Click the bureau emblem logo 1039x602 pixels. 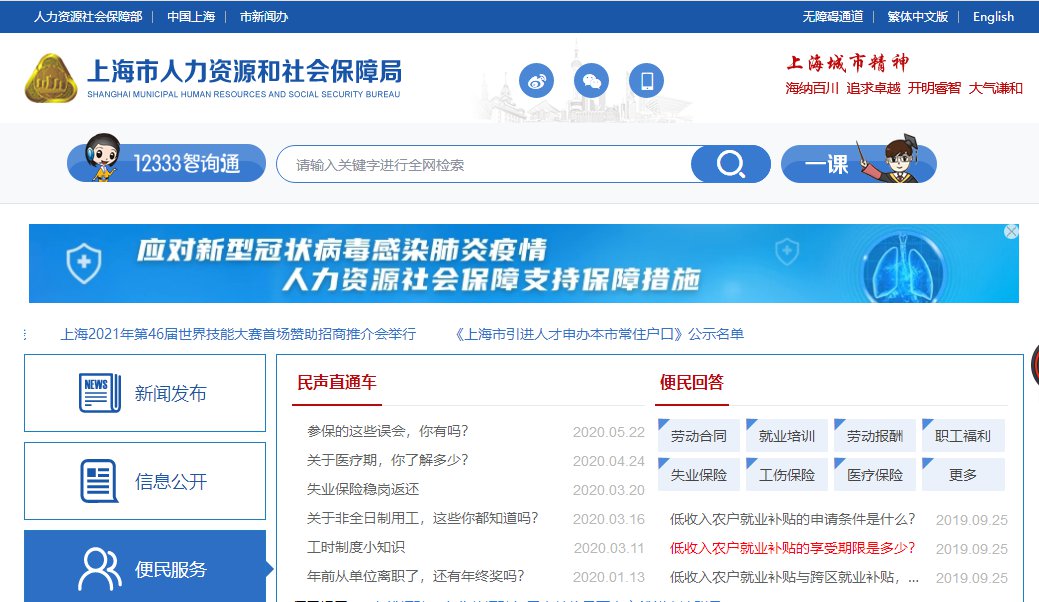click(x=51, y=80)
